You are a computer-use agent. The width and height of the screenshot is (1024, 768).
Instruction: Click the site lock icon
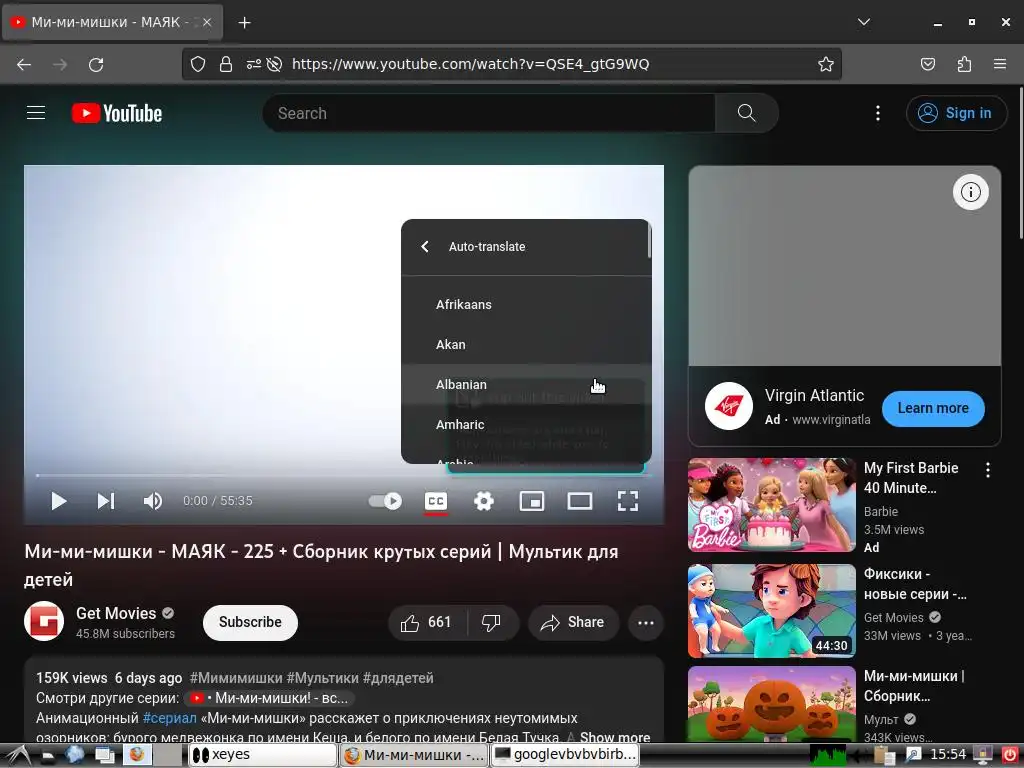pyautogui.click(x=226, y=64)
